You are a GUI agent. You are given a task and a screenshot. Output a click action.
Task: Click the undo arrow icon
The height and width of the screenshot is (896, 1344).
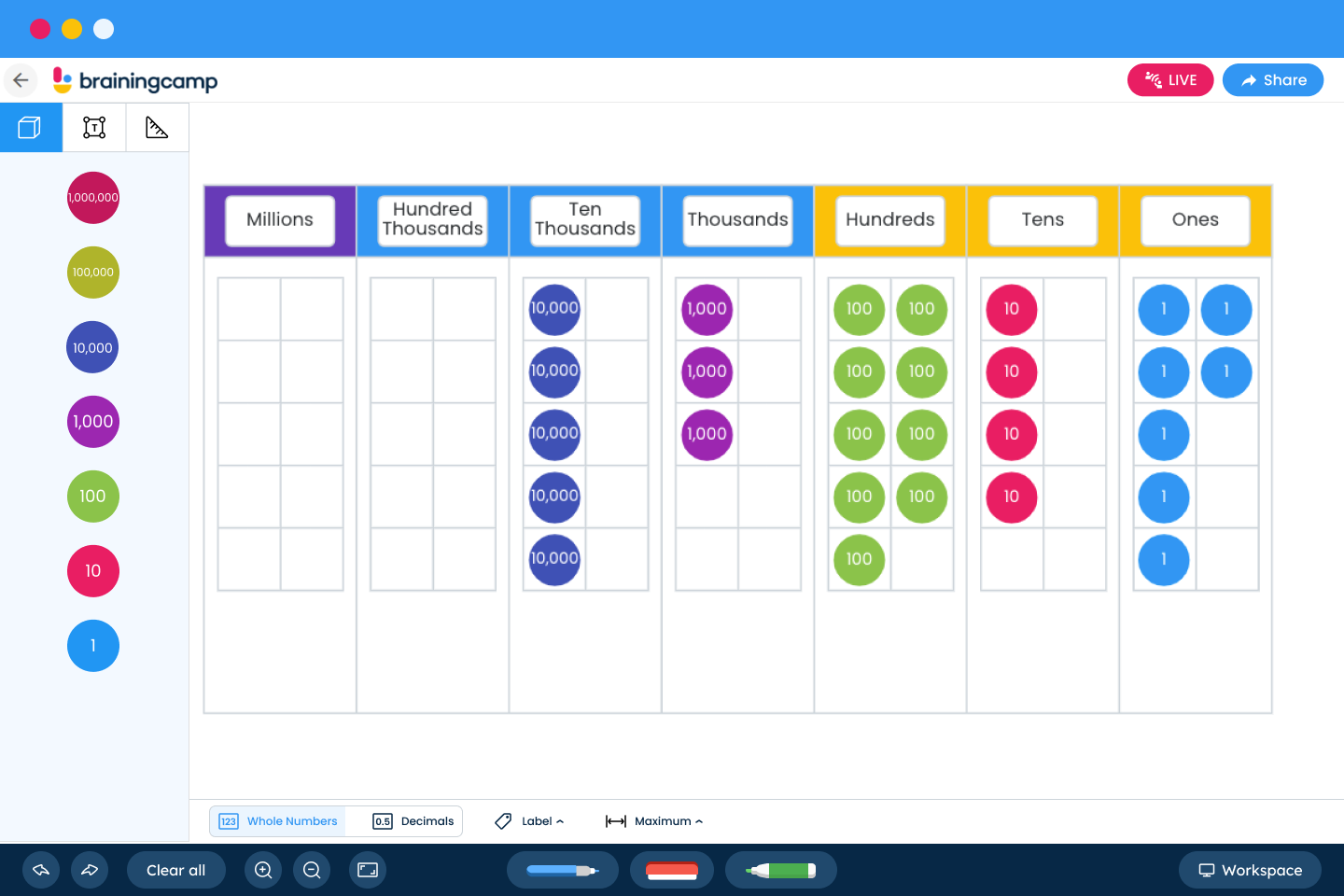(41, 870)
